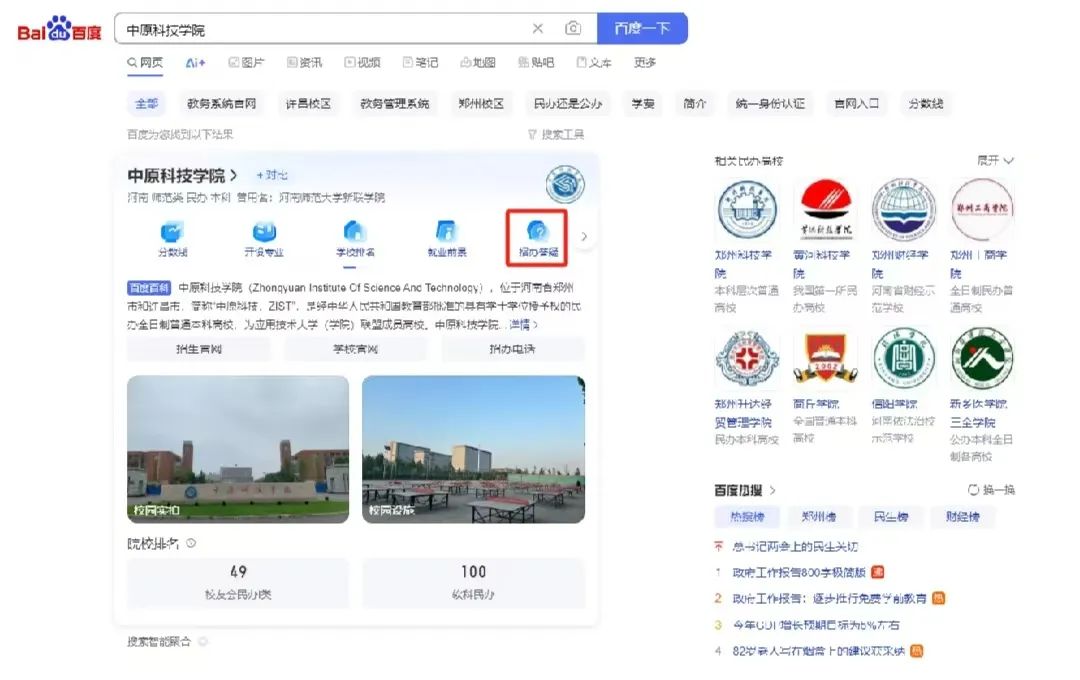Expand related schools with 展开
The image size is (1080, 680).
[x=995, y=161]
